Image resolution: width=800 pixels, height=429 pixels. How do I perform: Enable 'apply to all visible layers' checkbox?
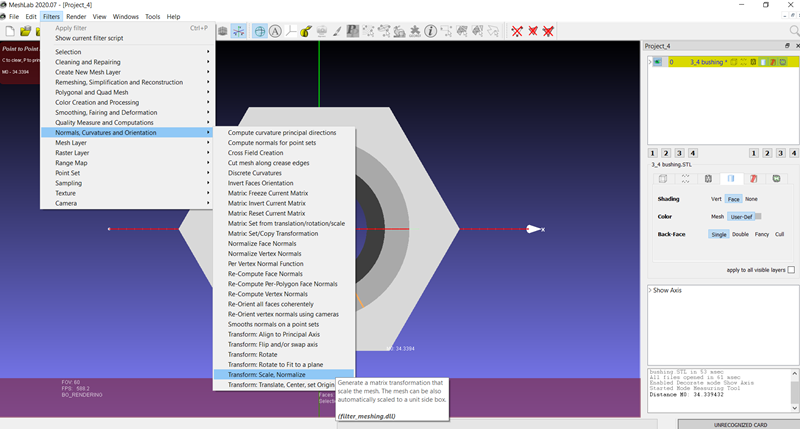791,270
